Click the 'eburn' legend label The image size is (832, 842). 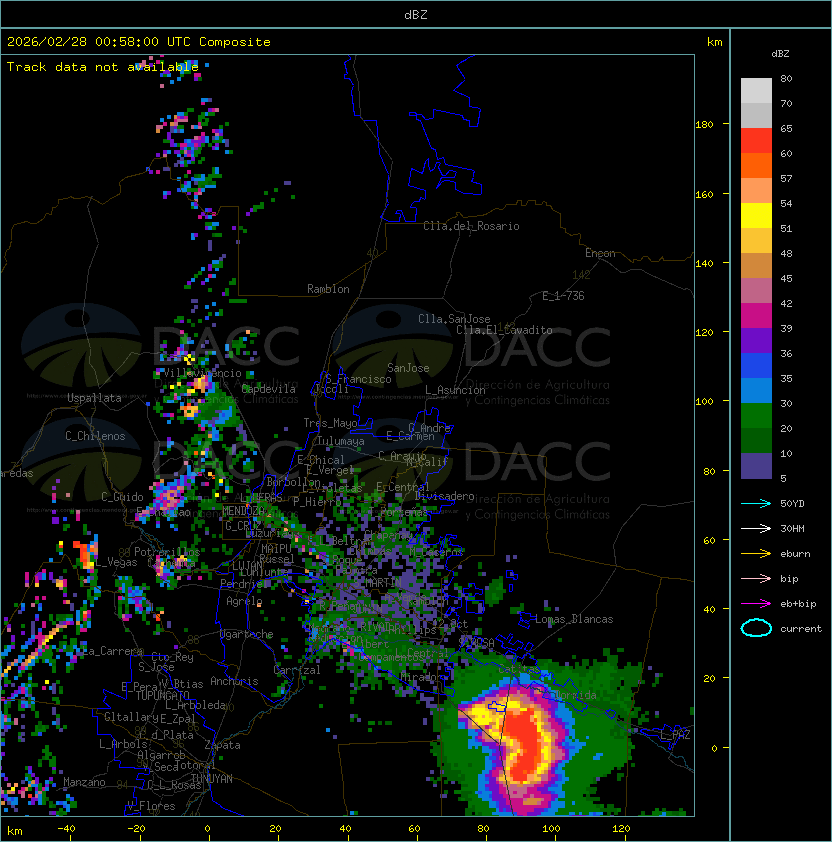(x=795, y=554)
